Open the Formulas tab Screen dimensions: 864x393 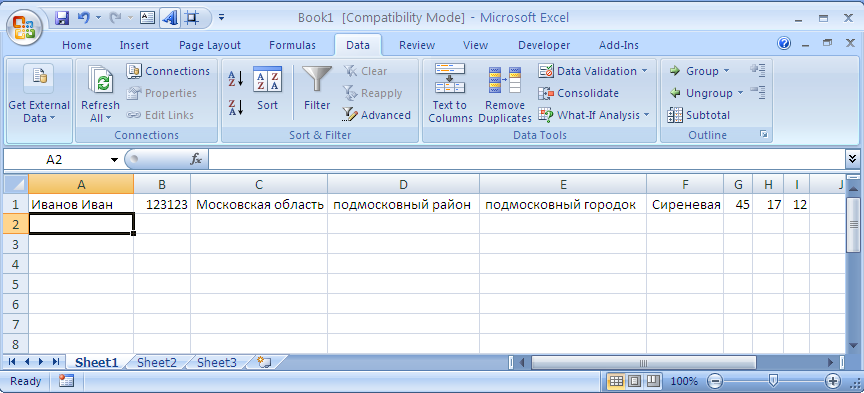tap(293, 45)
